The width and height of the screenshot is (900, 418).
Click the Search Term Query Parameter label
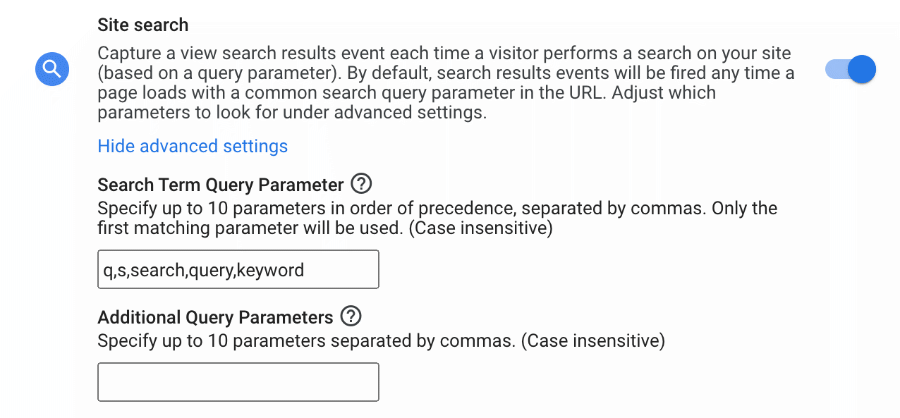(x=220, y=185)
